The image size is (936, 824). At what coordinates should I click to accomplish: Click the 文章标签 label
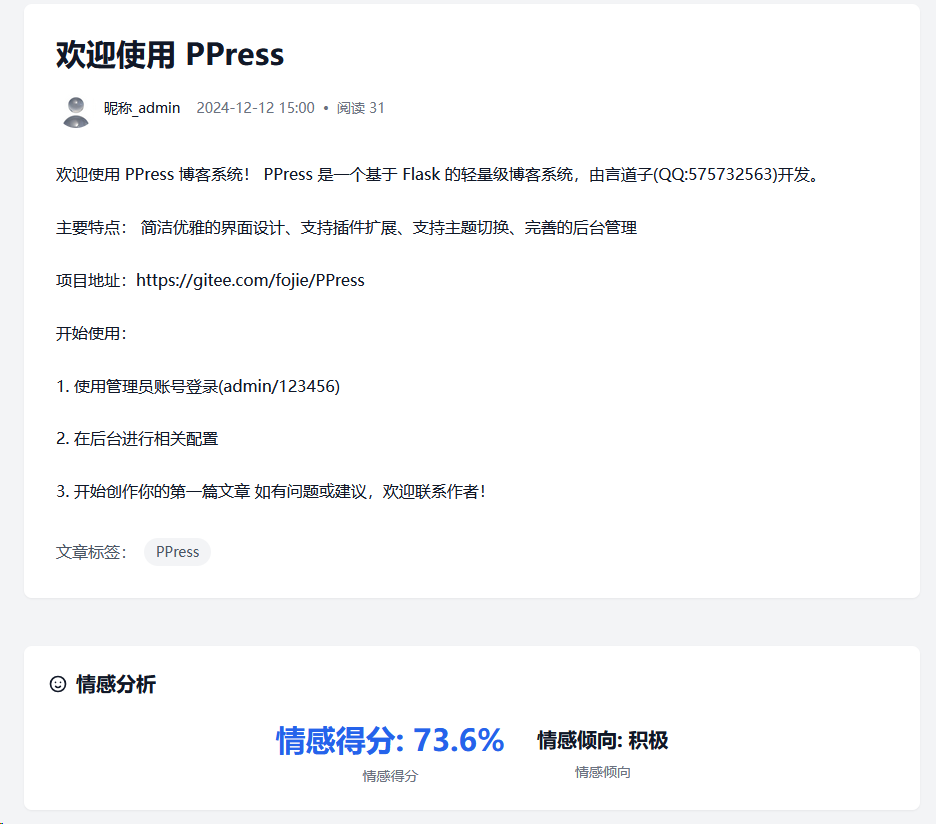click(91, 552)
